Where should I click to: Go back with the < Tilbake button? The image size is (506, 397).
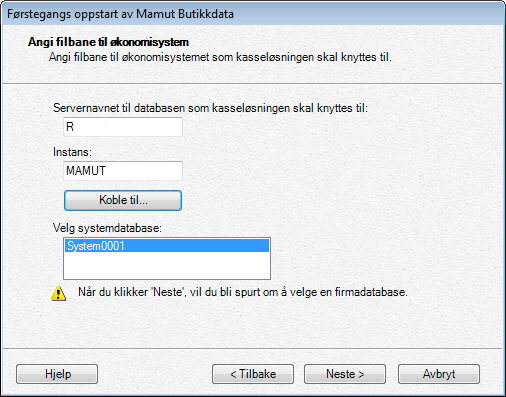[x=253, y=374]
